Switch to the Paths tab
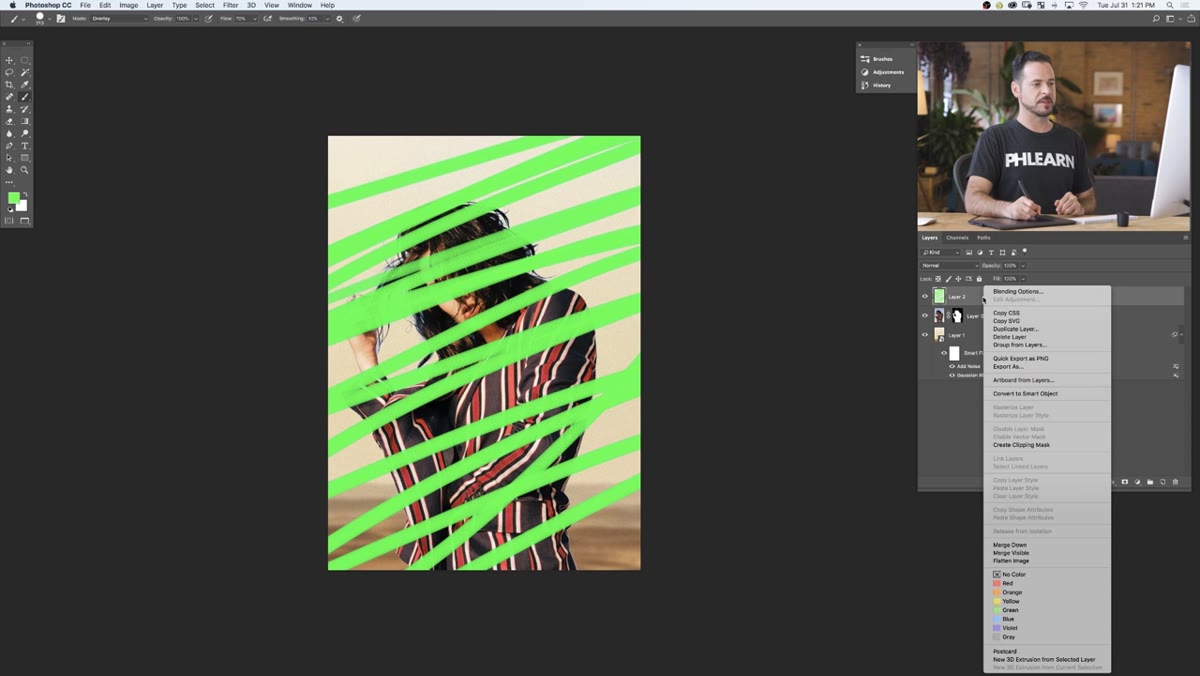Image resolution: width=1200 pixels, height=676 pixels. click(984, 238)
